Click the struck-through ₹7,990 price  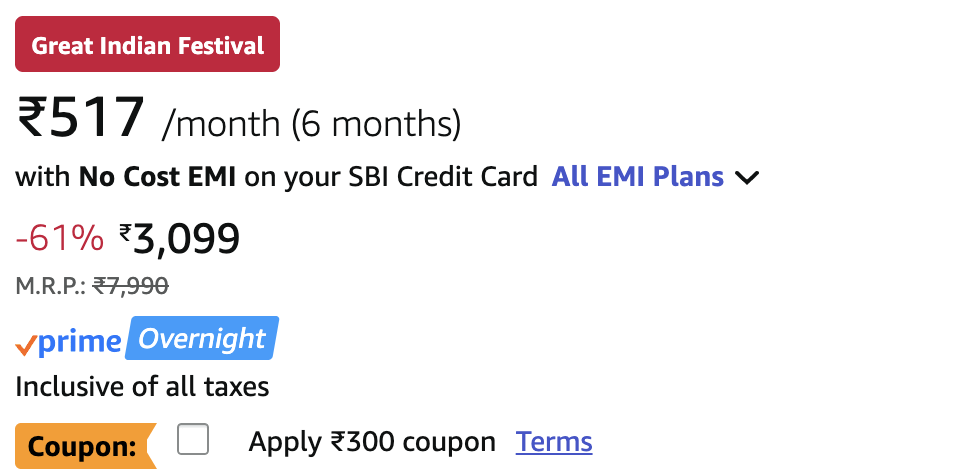(130, 286)
